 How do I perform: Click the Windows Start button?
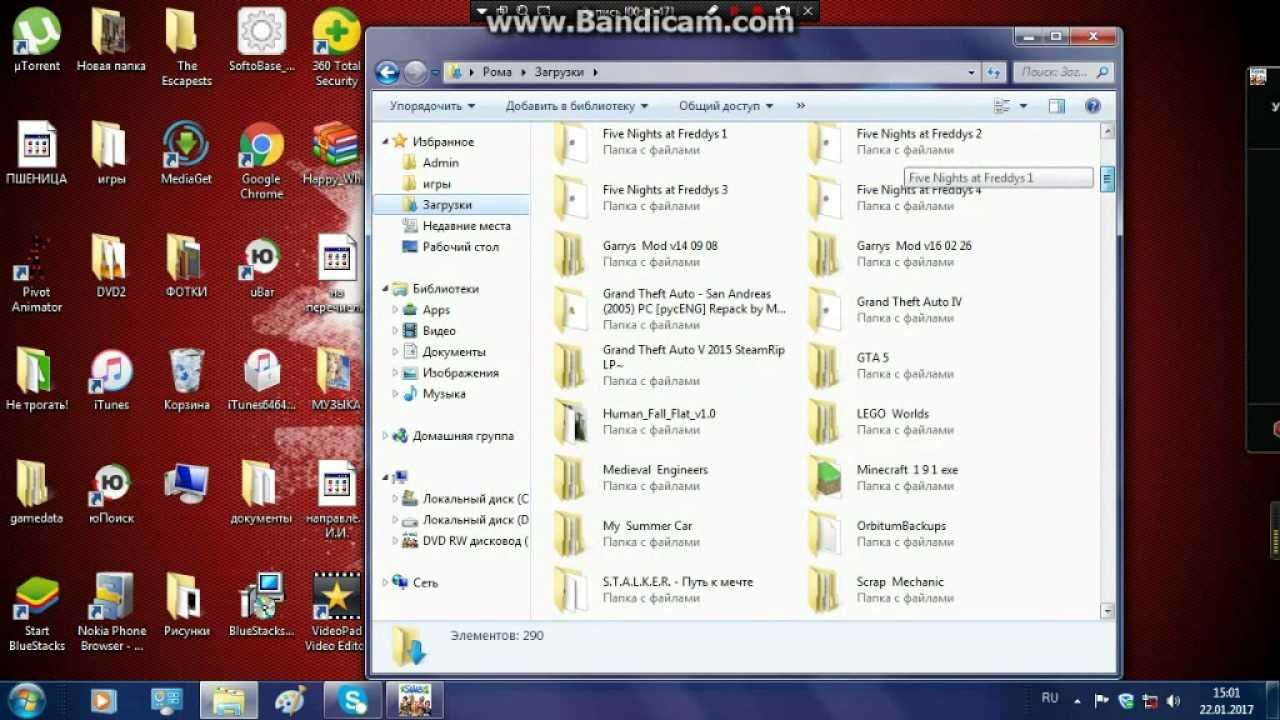click(x=25, y=699)
